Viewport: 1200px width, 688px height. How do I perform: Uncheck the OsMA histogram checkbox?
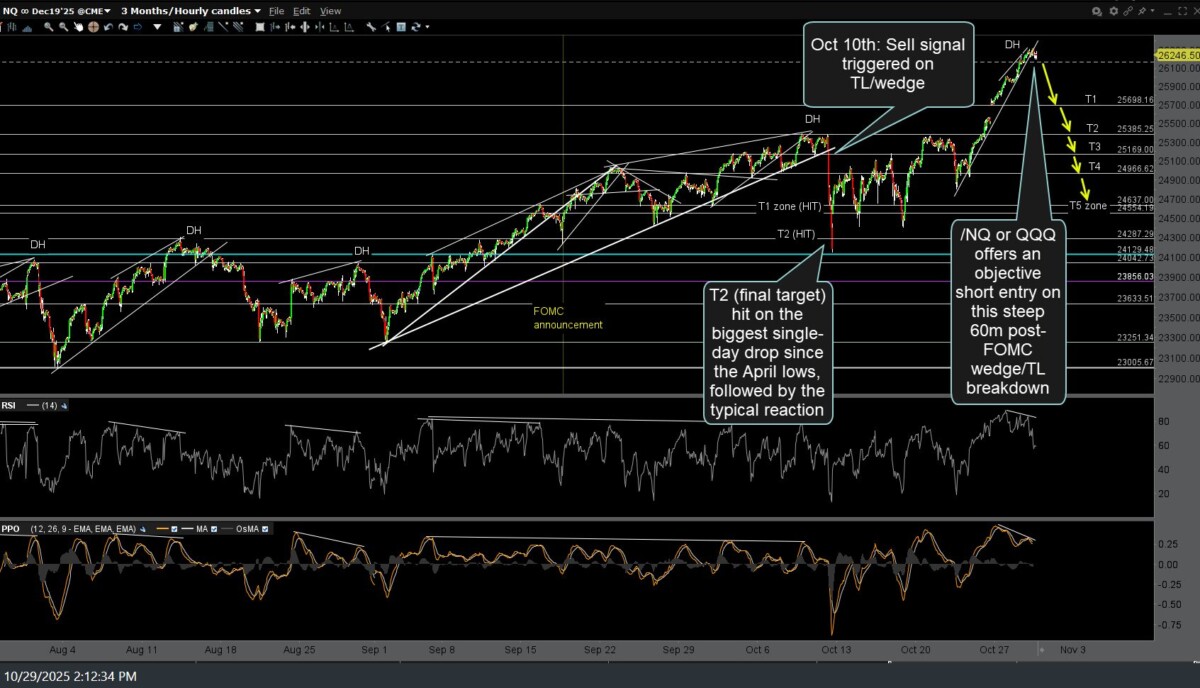262,528
